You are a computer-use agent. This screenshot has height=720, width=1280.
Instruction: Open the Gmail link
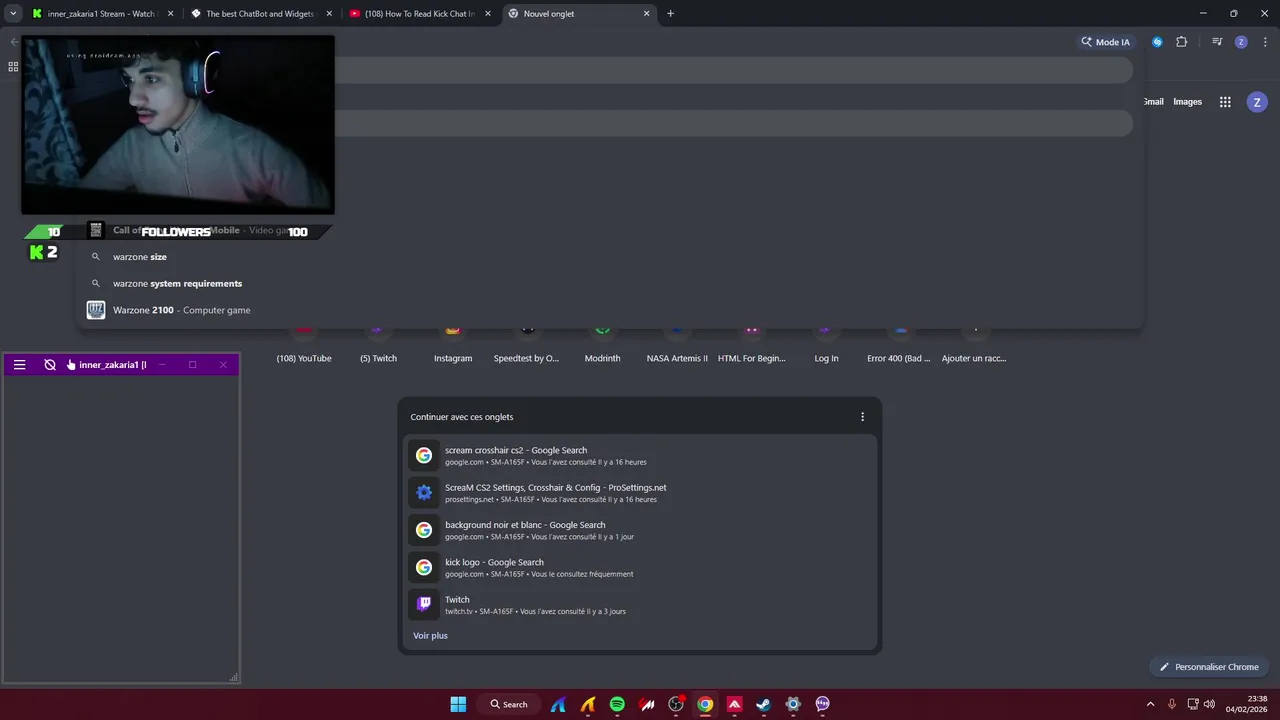(x=1153, y=102)
